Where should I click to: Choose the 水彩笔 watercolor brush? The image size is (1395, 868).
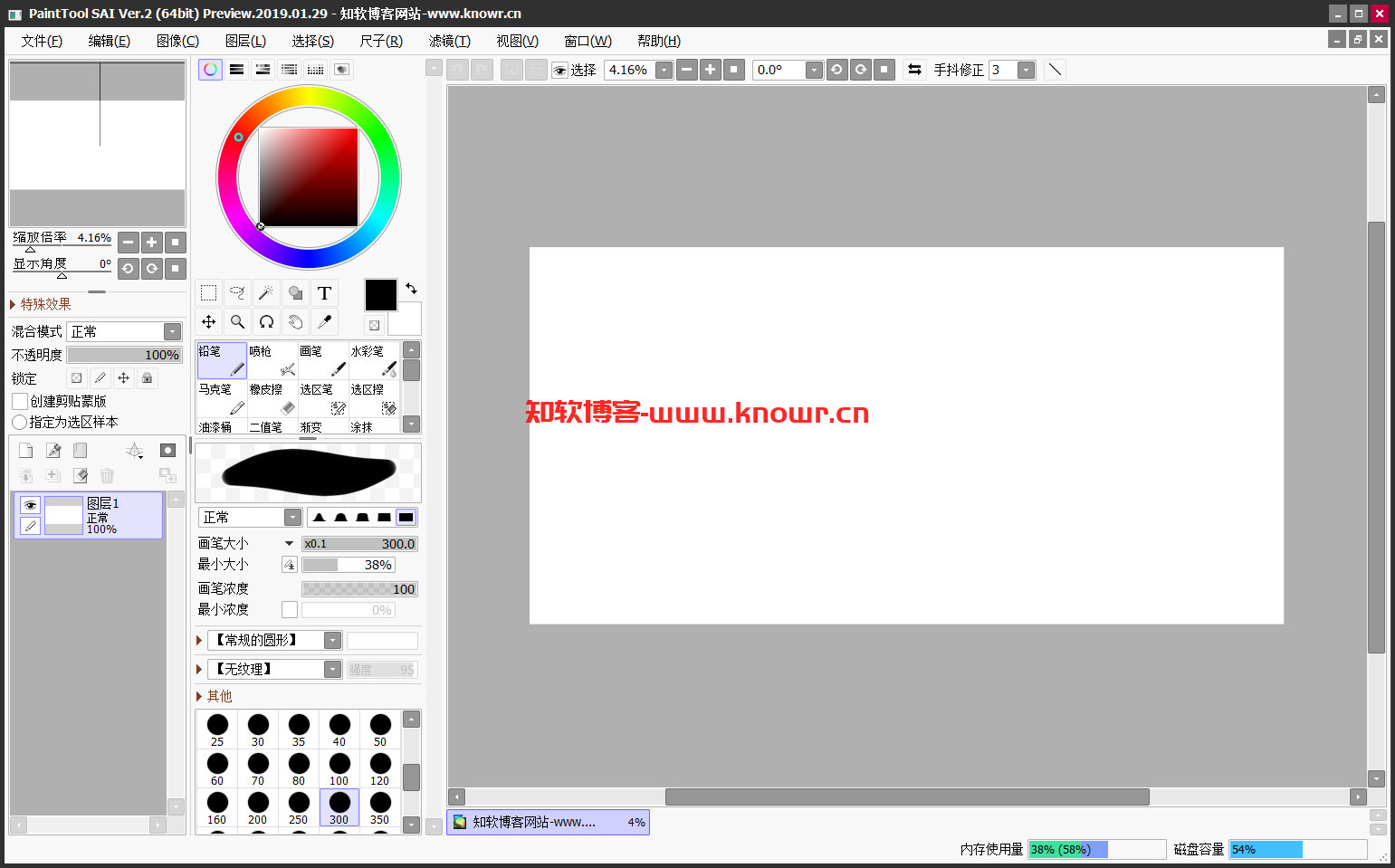374,360
